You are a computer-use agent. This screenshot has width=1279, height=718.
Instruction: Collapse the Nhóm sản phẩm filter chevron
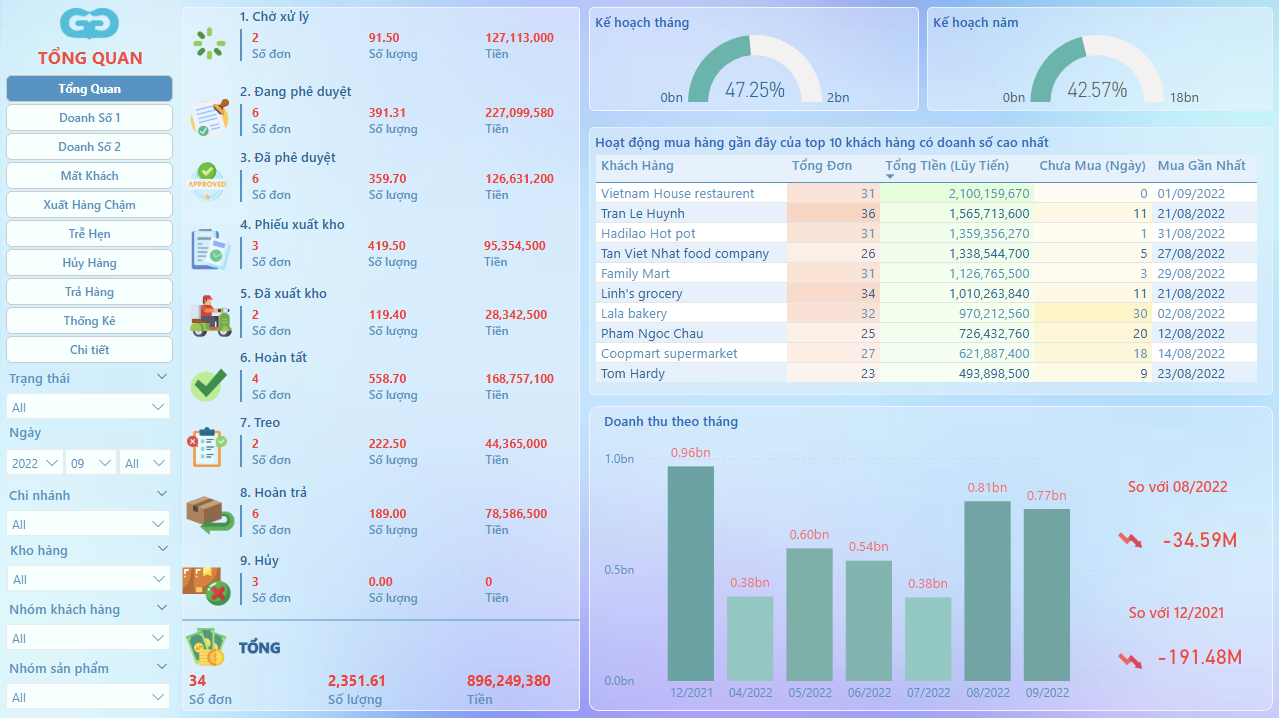pos(162,668)
